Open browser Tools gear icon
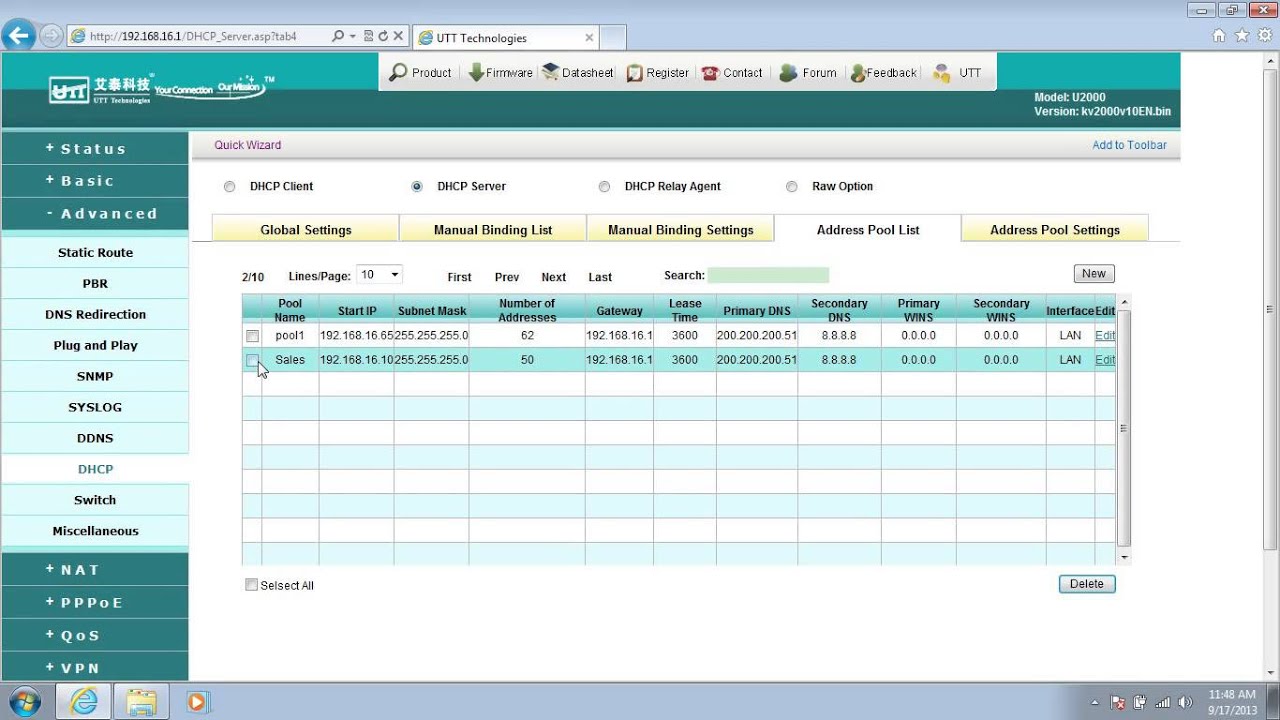The width and height of the screenshot is (1280, 720). 1265,36
